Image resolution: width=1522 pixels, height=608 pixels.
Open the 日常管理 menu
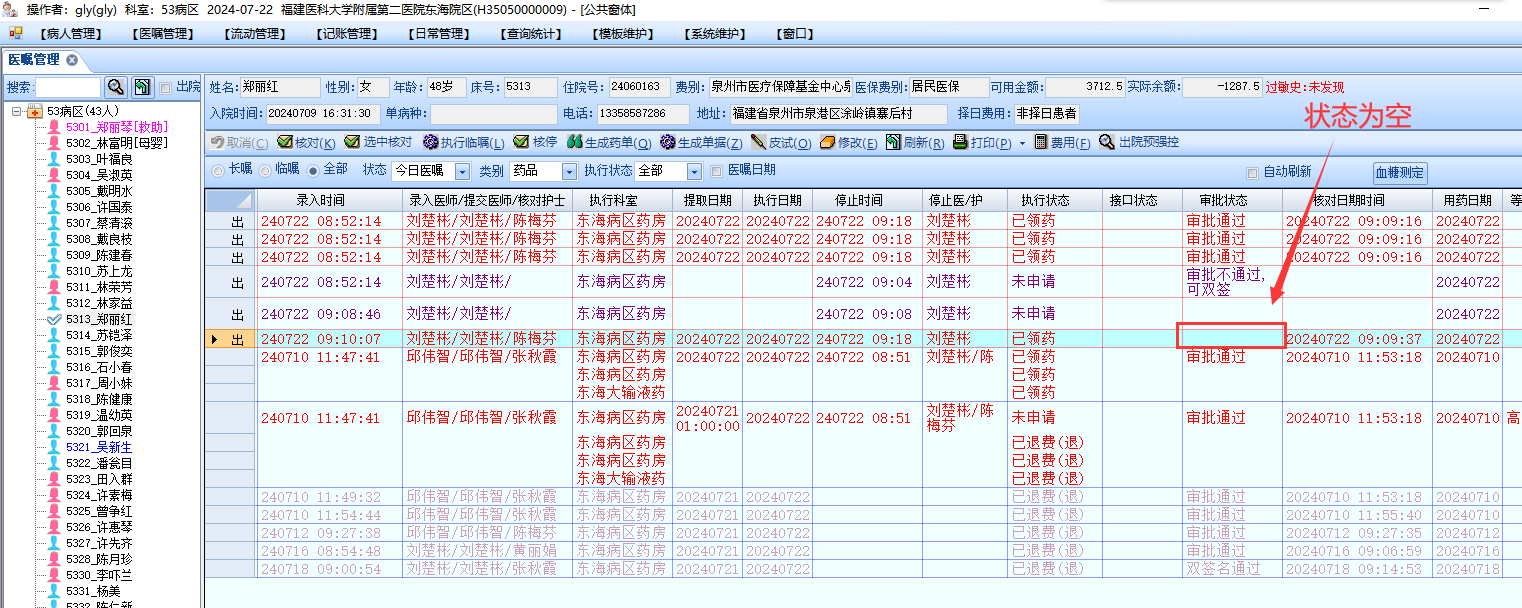tap(441, 33)
